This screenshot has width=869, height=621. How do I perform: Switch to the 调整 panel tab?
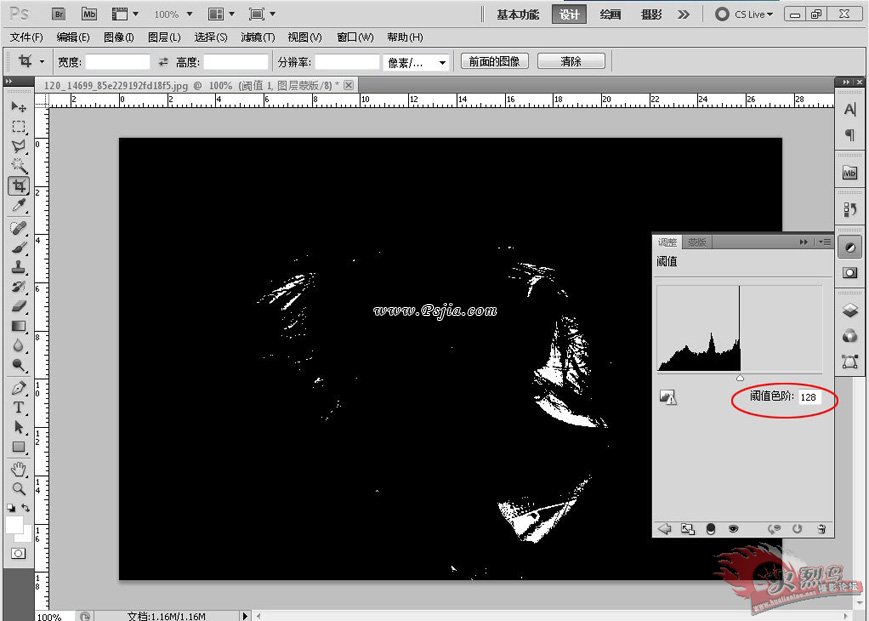click(667, 242)
